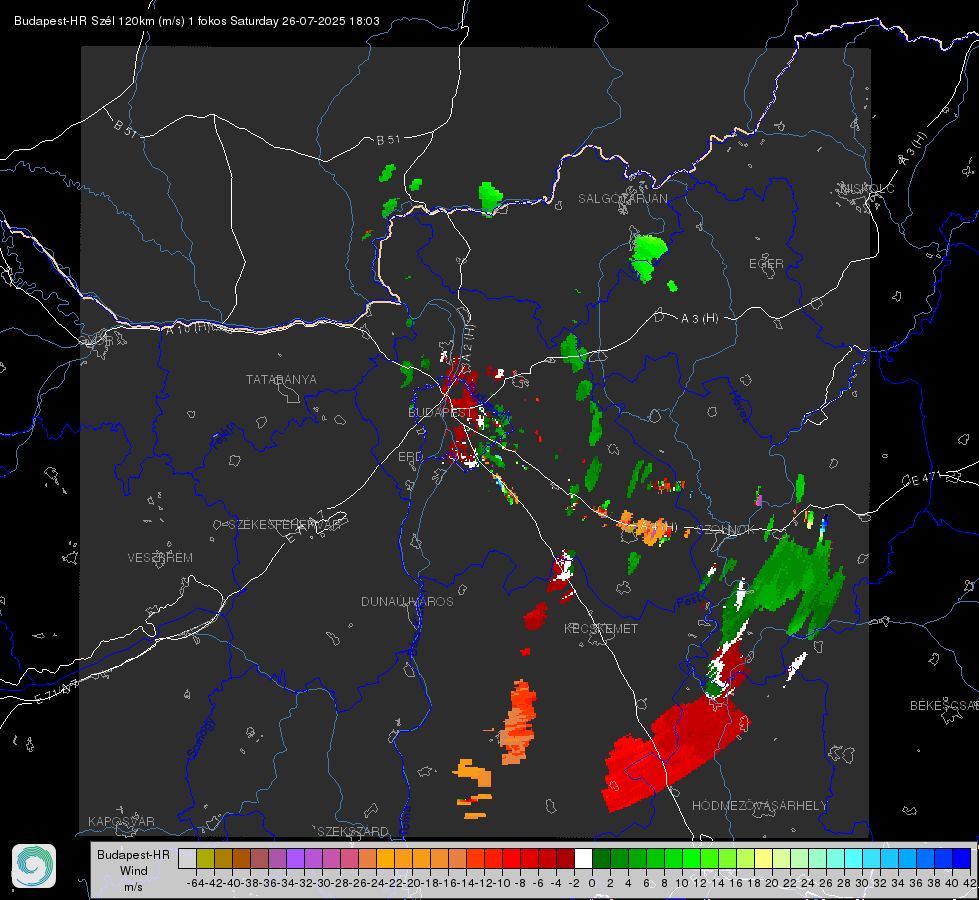Select the white zero-value legend swatch

pos(583,859)
